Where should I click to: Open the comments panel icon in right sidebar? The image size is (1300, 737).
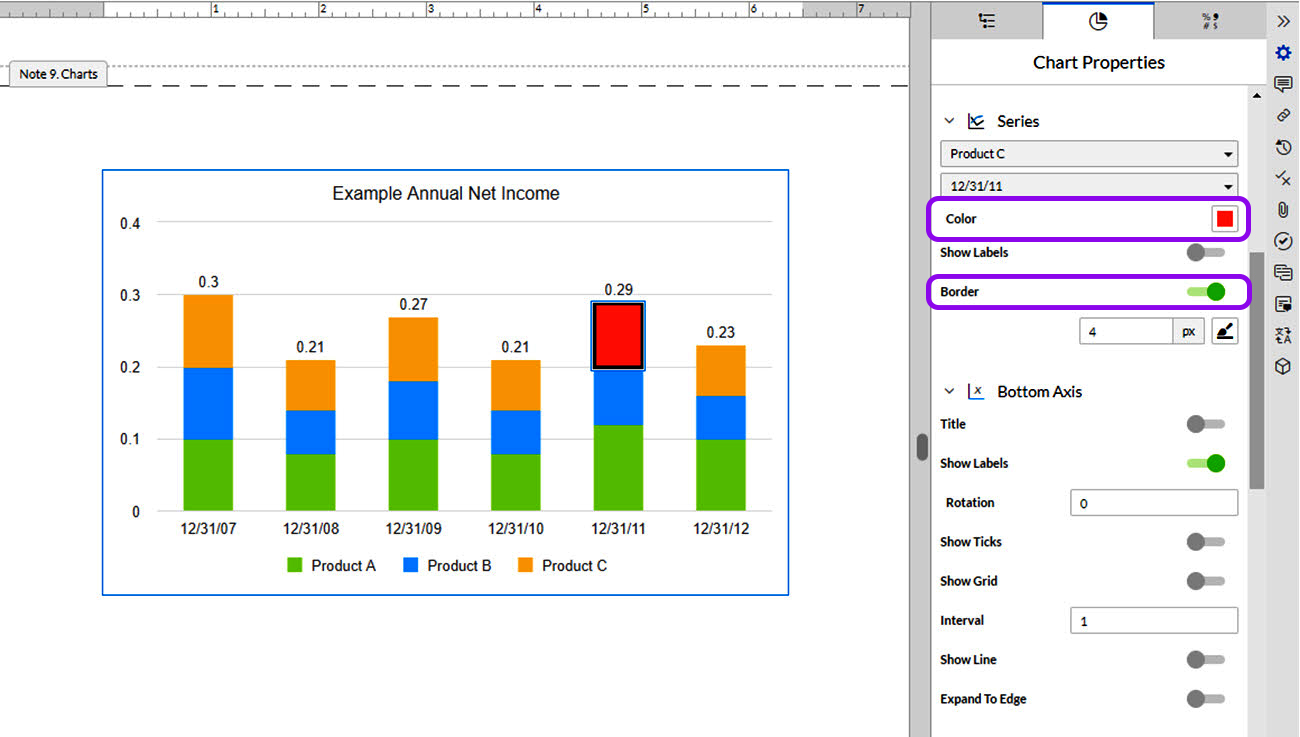[x=1283, y=84]
